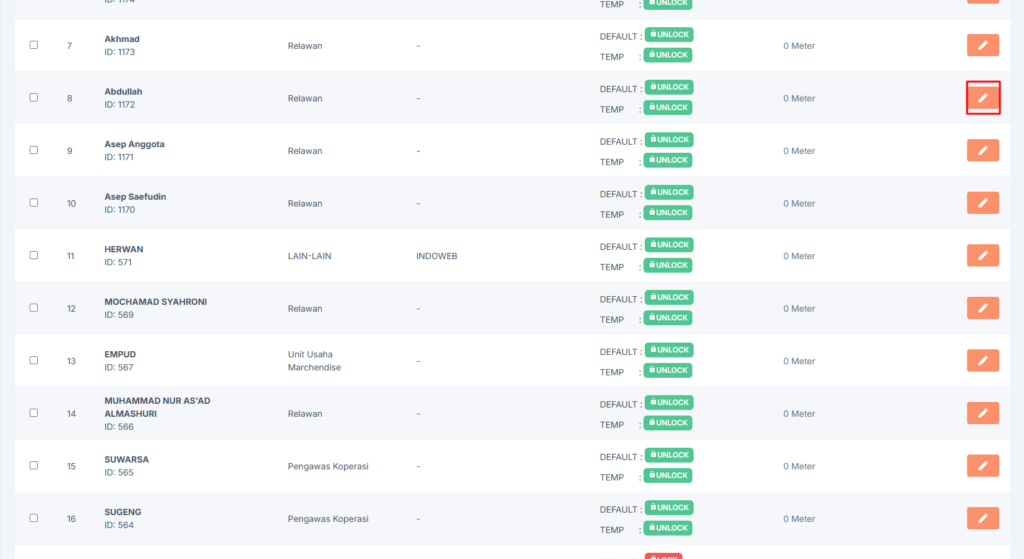This screenshot has width=1024, height=559.
Task: Click the edit pencil for SUWARSA
Action: click(x=982, y=465)
